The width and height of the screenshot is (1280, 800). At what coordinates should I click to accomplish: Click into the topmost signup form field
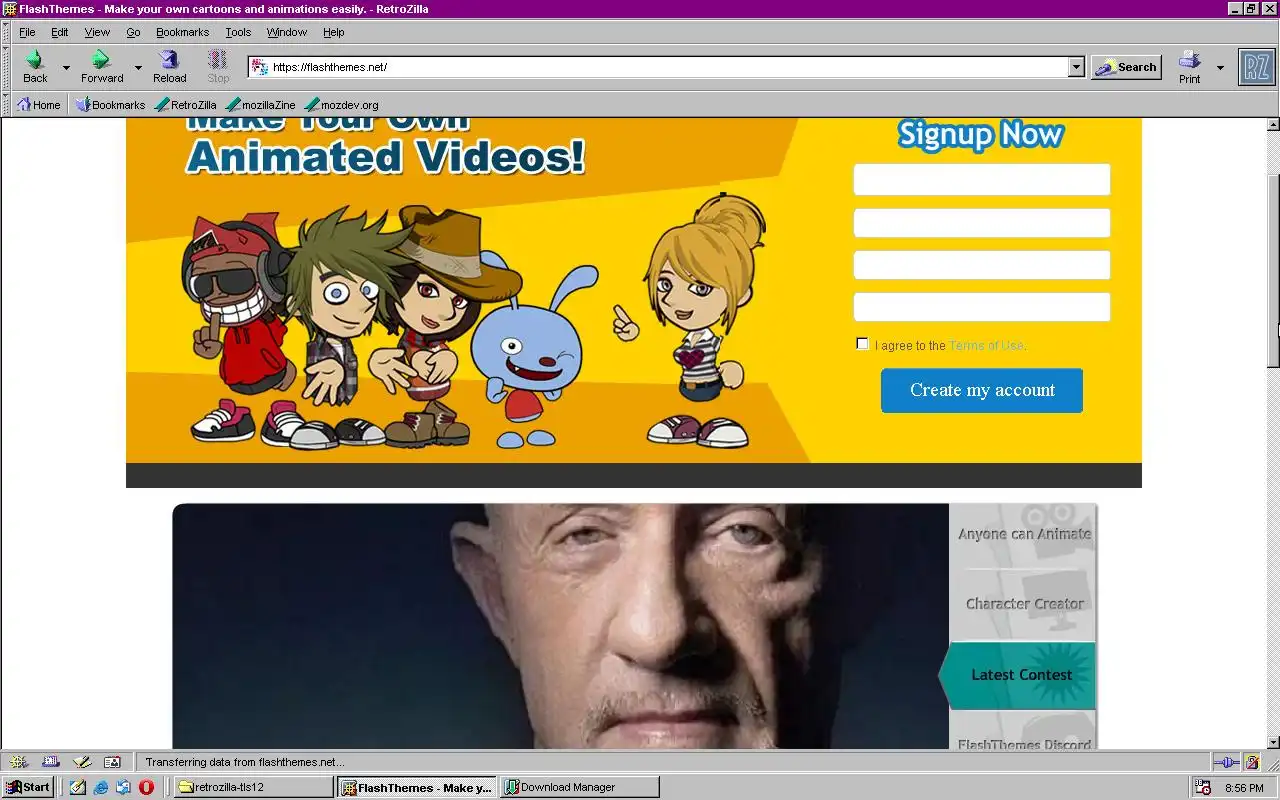982,180
